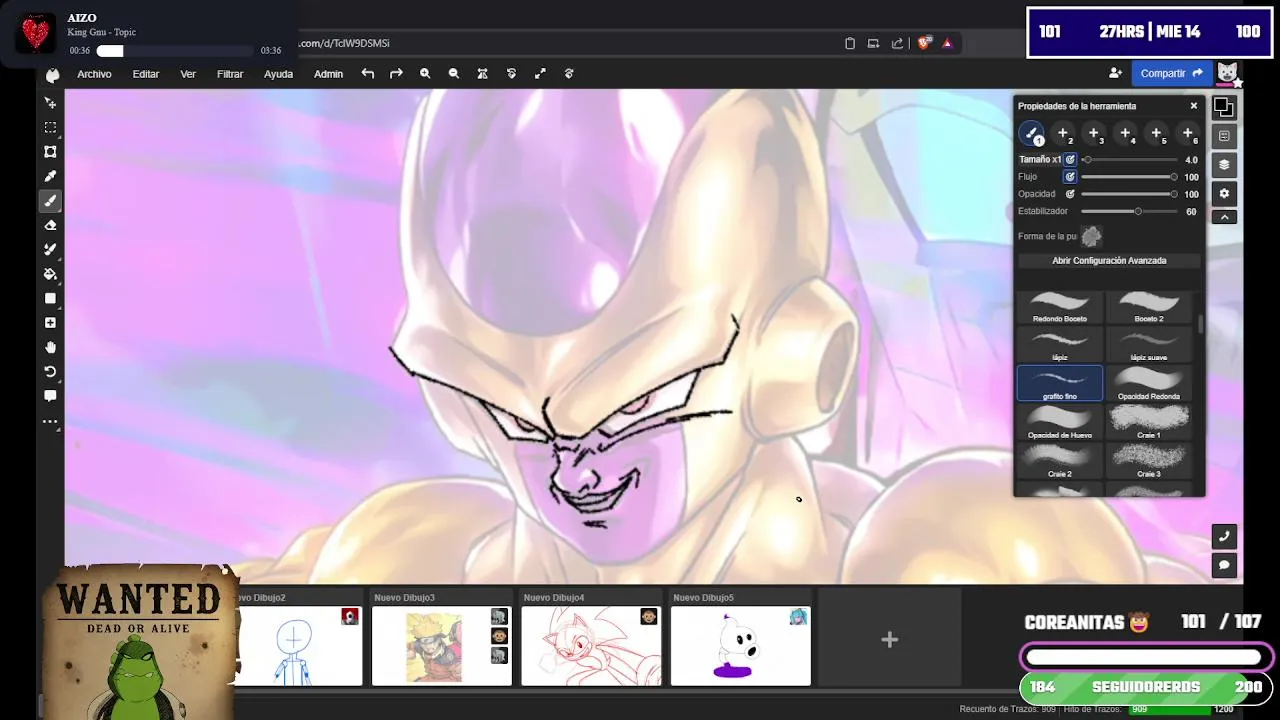1280x720 pixels.
Task: Open the Nuevo Dibujo5 thumbnail
Action: click(740, 645)
